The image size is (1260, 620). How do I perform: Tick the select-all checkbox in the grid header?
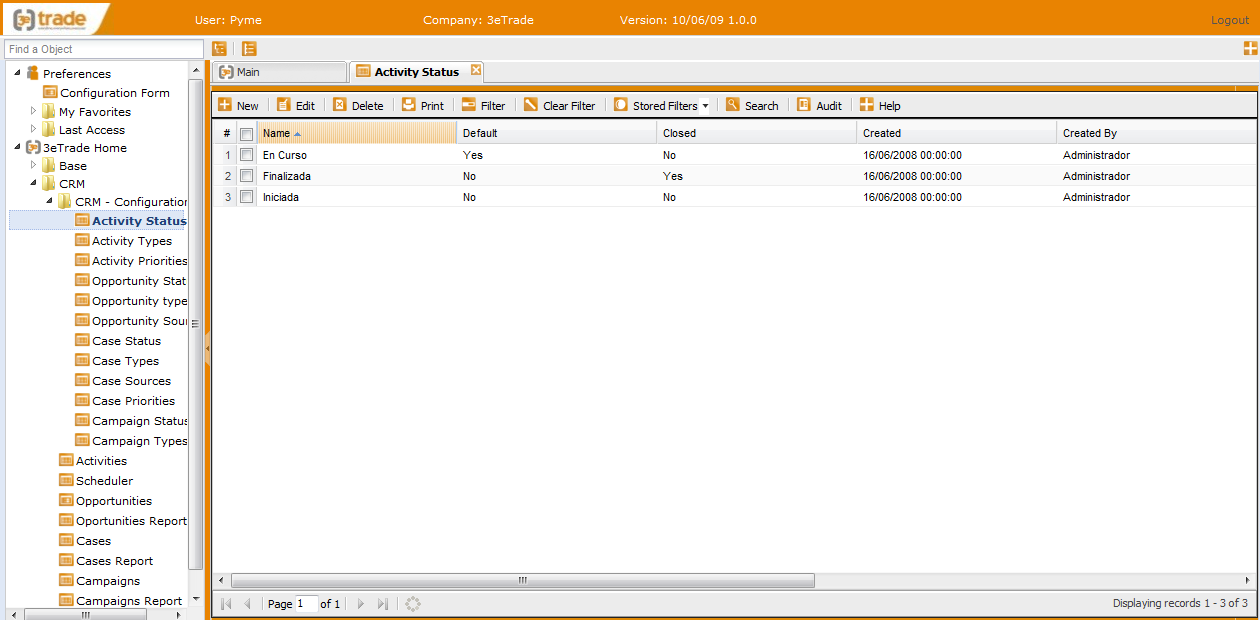pos(246,134)
